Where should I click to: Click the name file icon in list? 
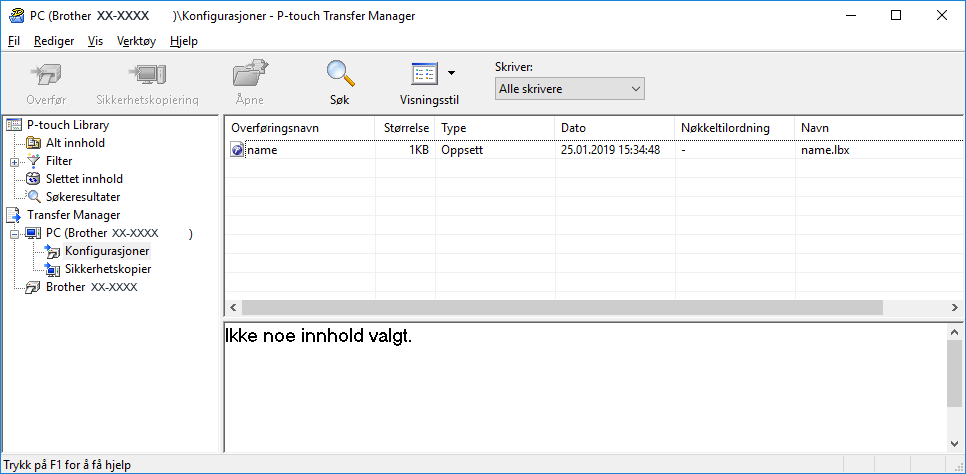click(237, 150)
